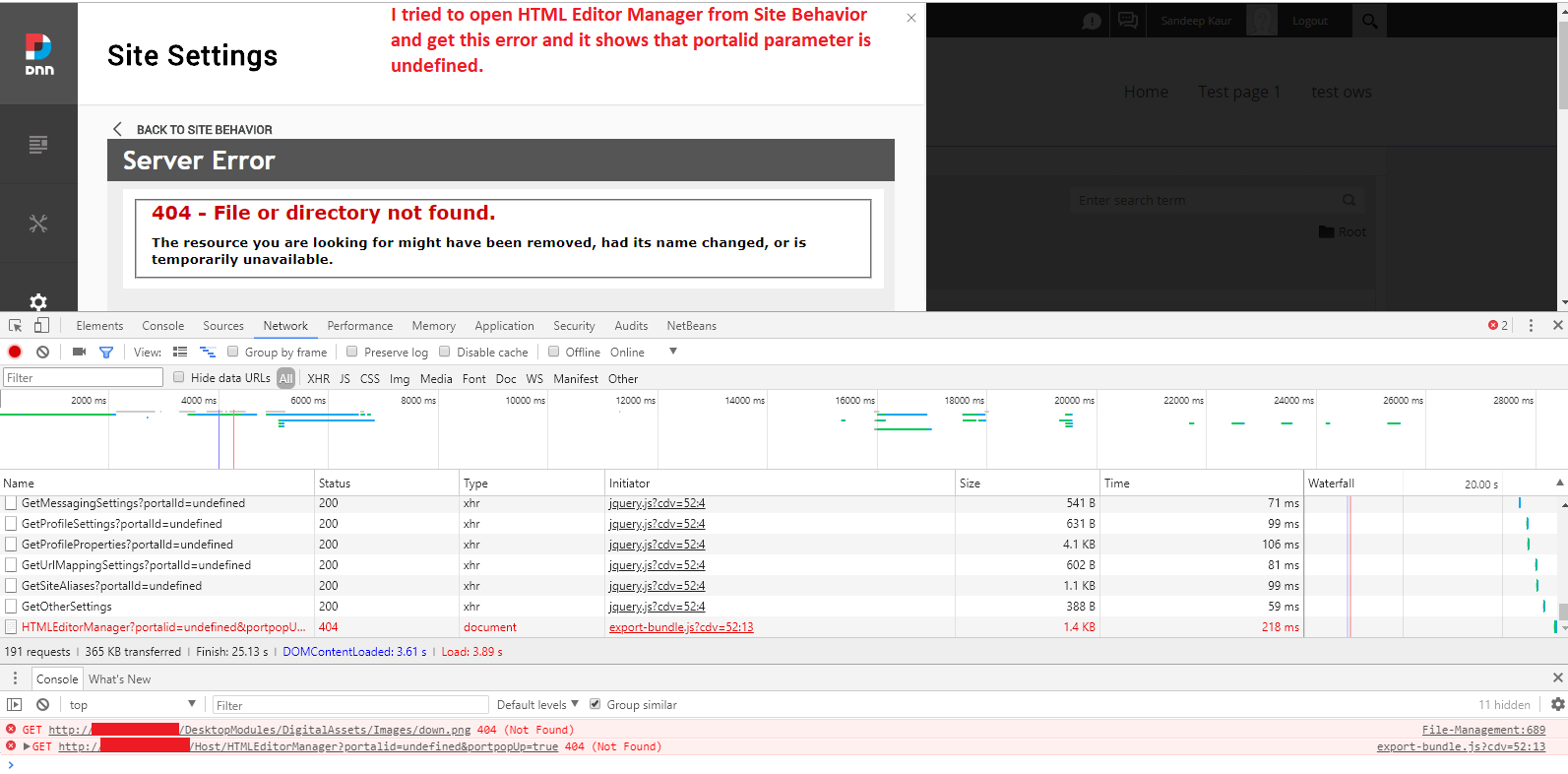
Task: Open the Manage tools icon in sidebar
Action: pyautogui.click(x=38, y=224)
